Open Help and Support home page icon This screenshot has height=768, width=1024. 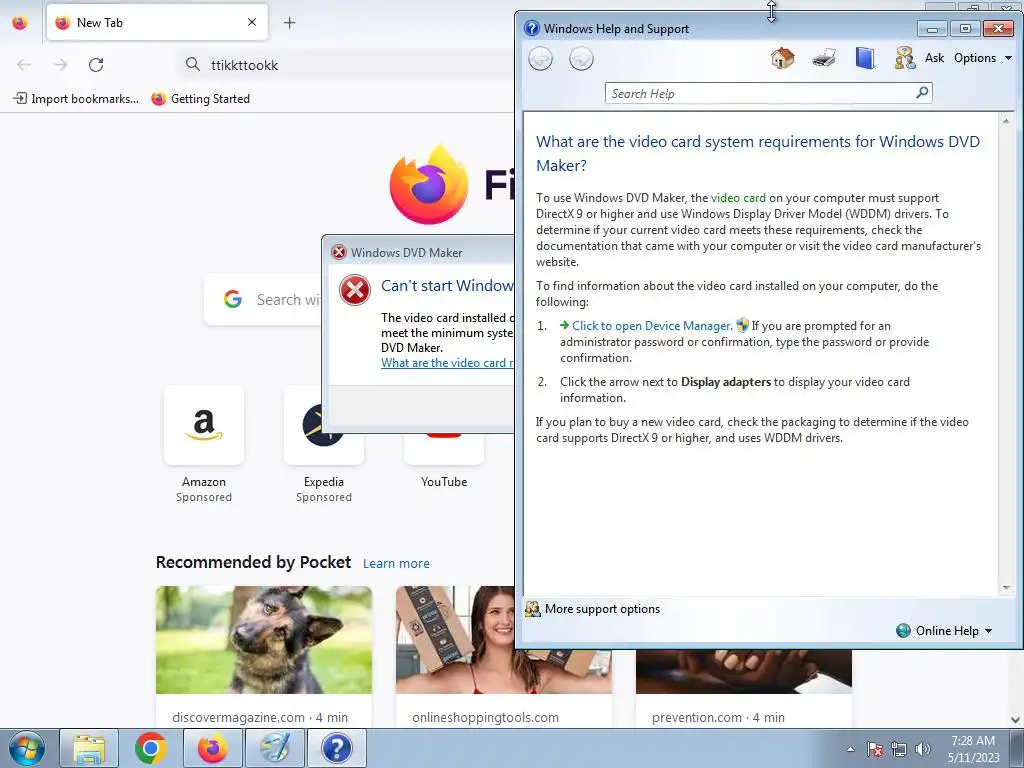tap(782, 58)
